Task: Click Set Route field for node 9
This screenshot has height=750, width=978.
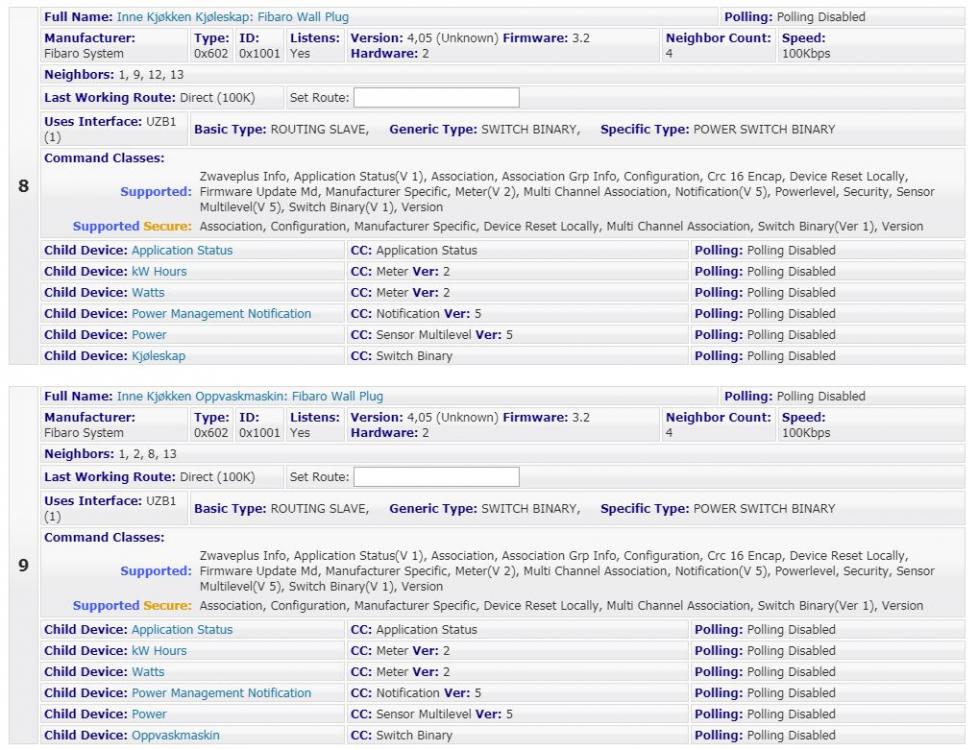Action: pos(437,477)
